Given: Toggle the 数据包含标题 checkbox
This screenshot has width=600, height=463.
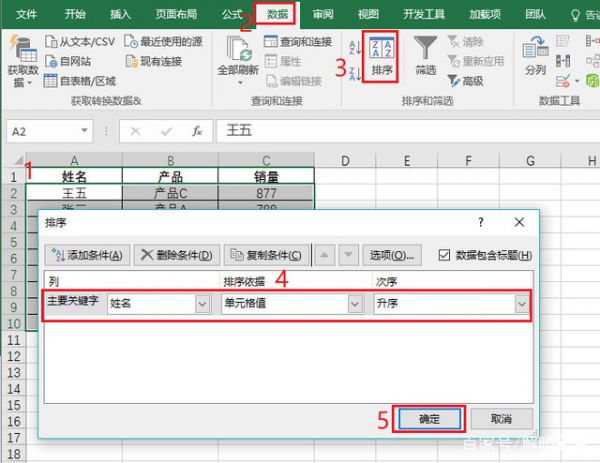Looking at the screenshot, I should [445, 255].
